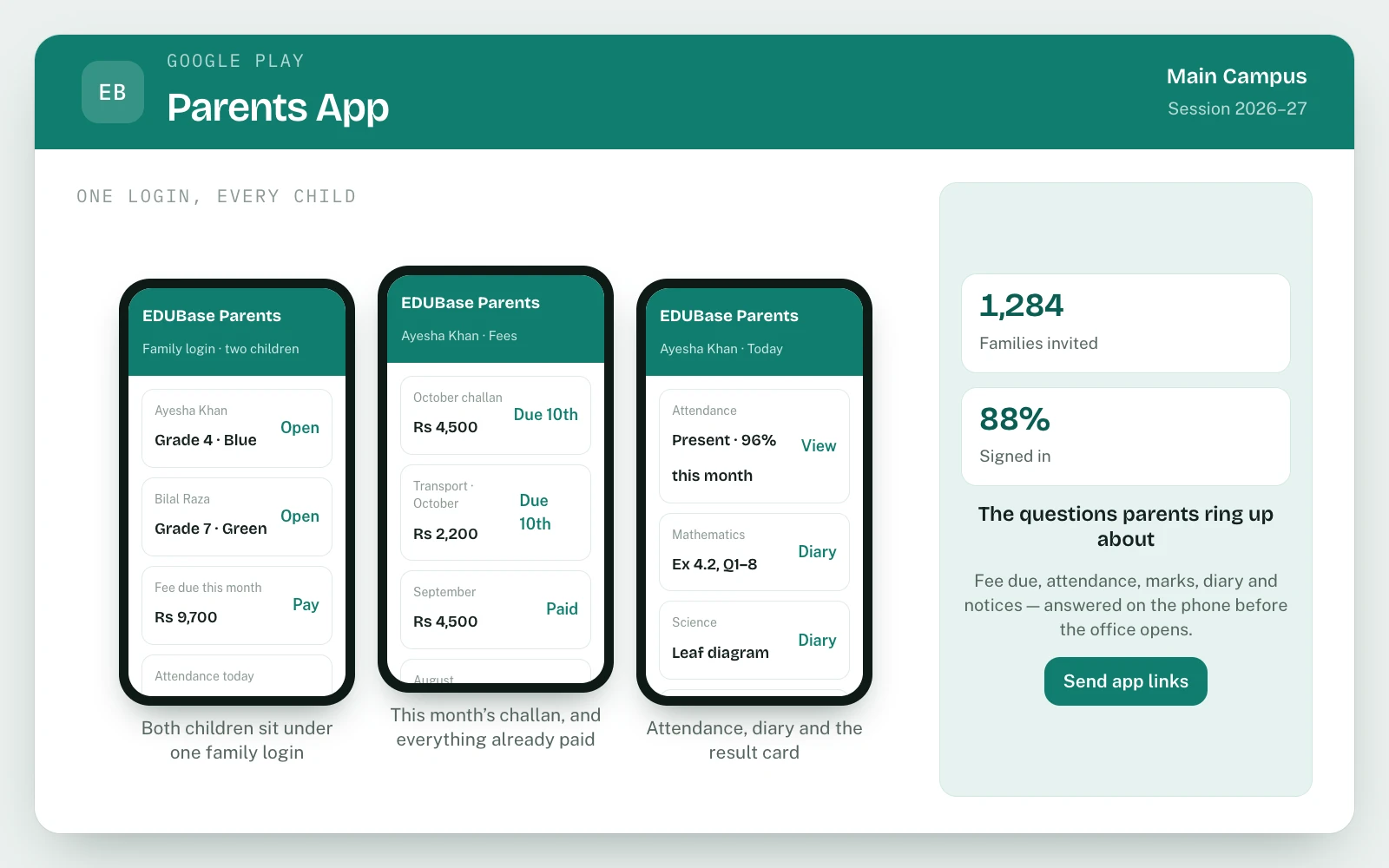This screenshot has height=868, width=1389.
Task: Click 'Family login · two children' subtitle
Action: tap(221, 349)
